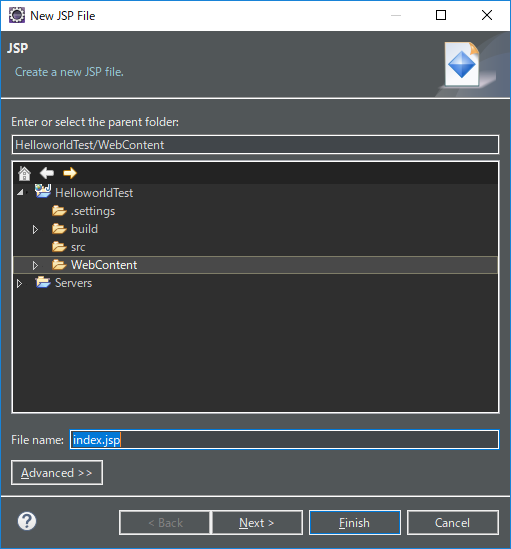This screenshot has width=511, height=549.
Task: Click the Next > button
Action: 257,523
